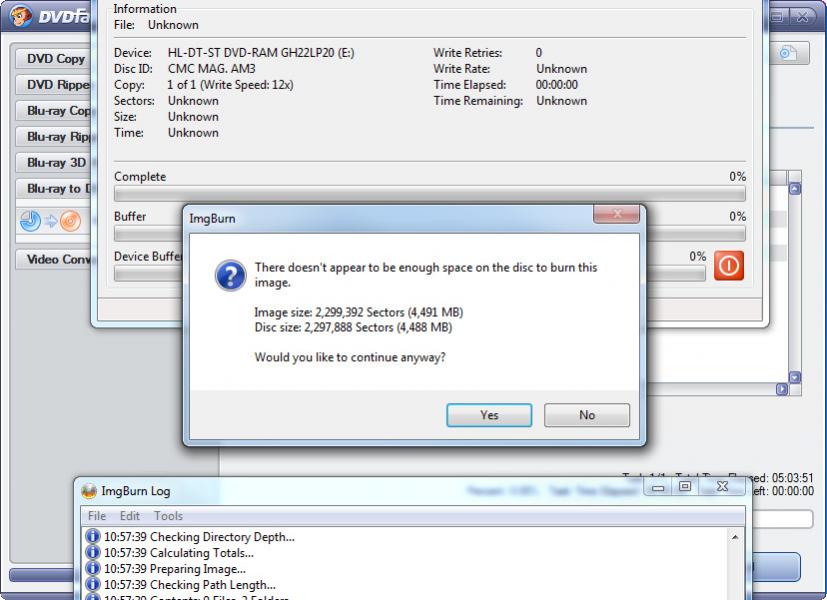Click the log scroll-up arrow
Screen dimensions: 827x600
pyautogui.click(x=735, y=537)
